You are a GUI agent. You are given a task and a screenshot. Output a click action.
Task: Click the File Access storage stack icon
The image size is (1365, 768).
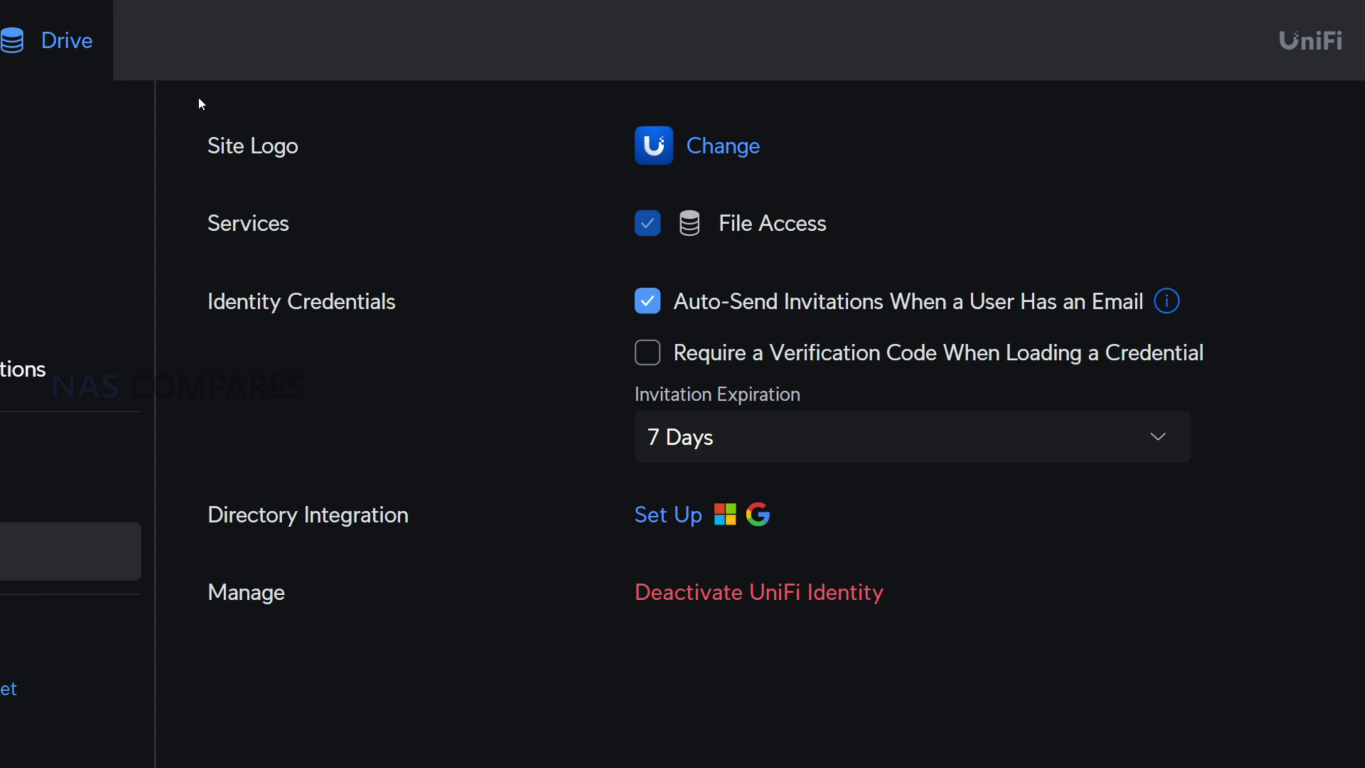tap(690, 223)
